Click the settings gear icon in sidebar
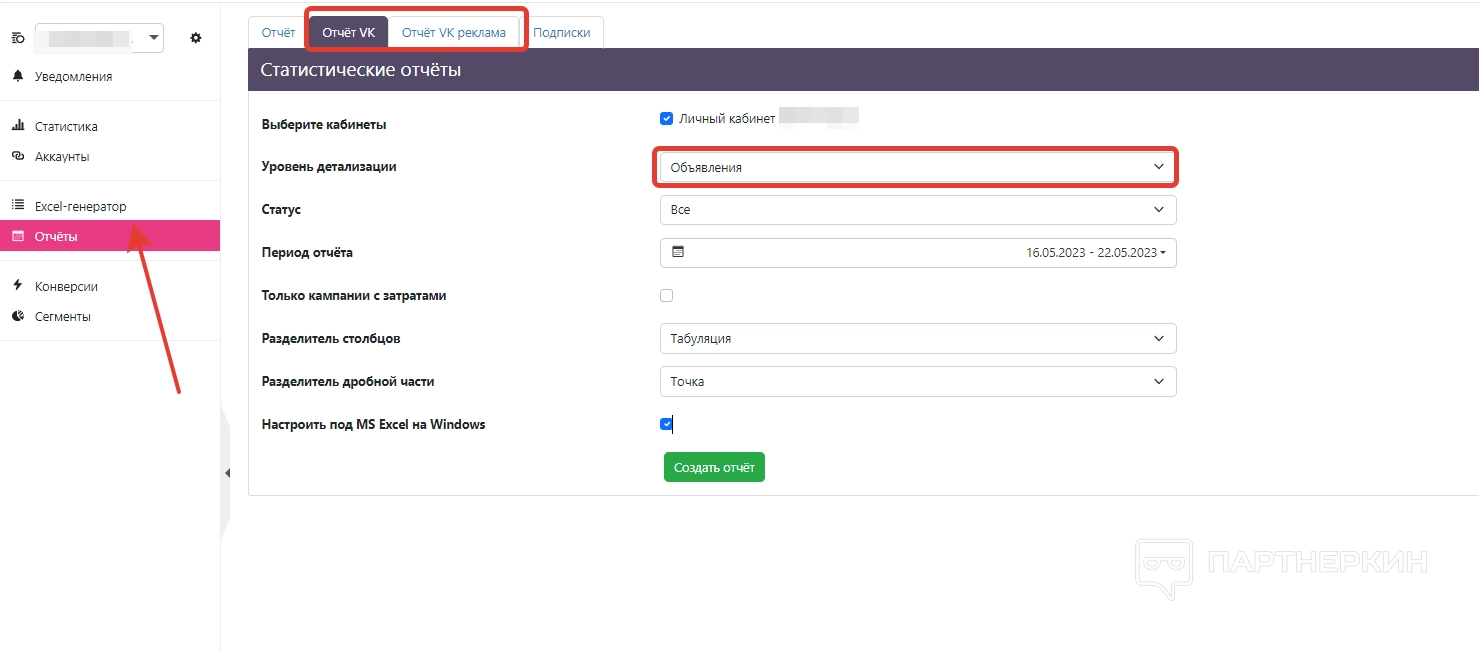Image resolution: width=1479 pixels, height=653 pixels. (x=196, y=38)
